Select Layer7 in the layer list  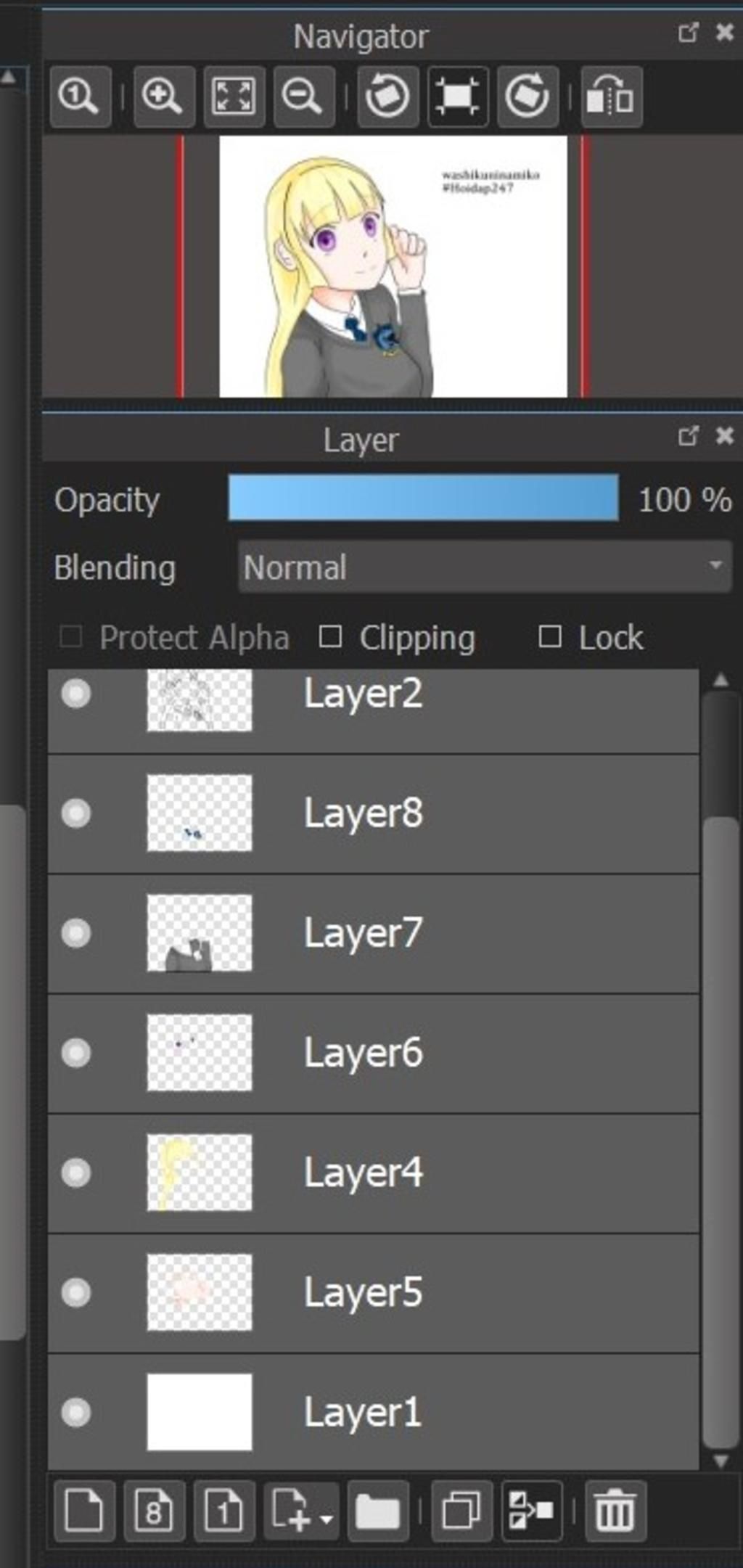(x=374, y=934)
